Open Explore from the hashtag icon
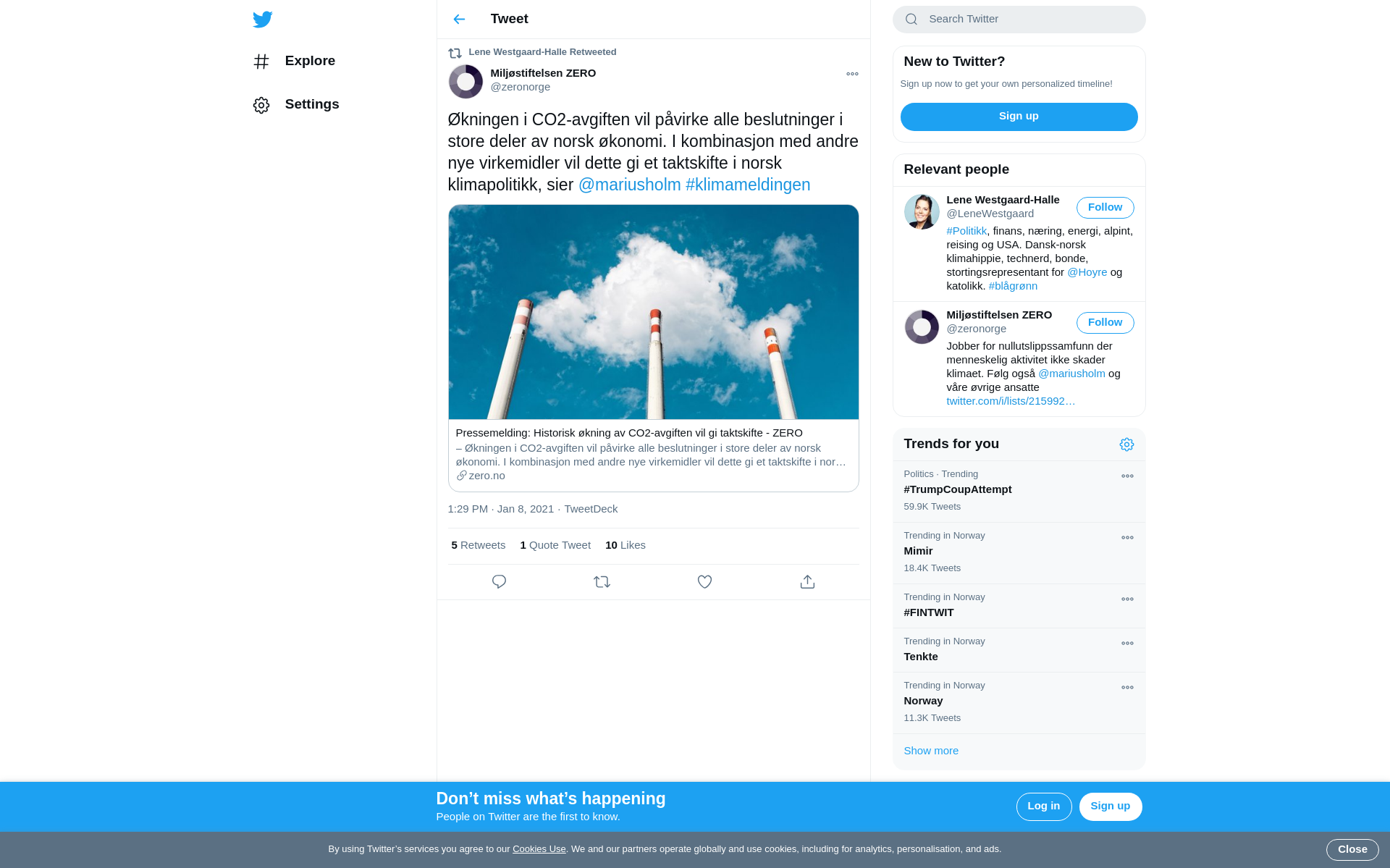The image size is (1390, 868). (x=261, y=62)
